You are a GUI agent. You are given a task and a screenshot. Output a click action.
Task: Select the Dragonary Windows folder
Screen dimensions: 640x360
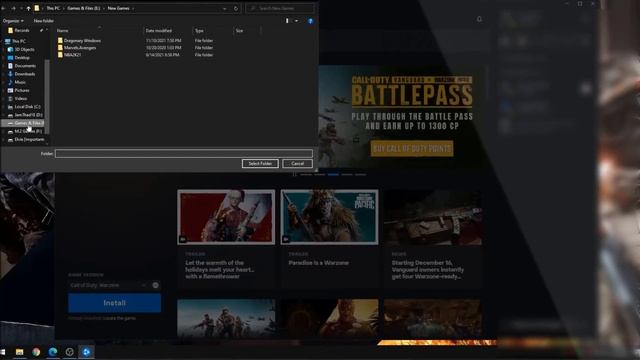[82, 41]
